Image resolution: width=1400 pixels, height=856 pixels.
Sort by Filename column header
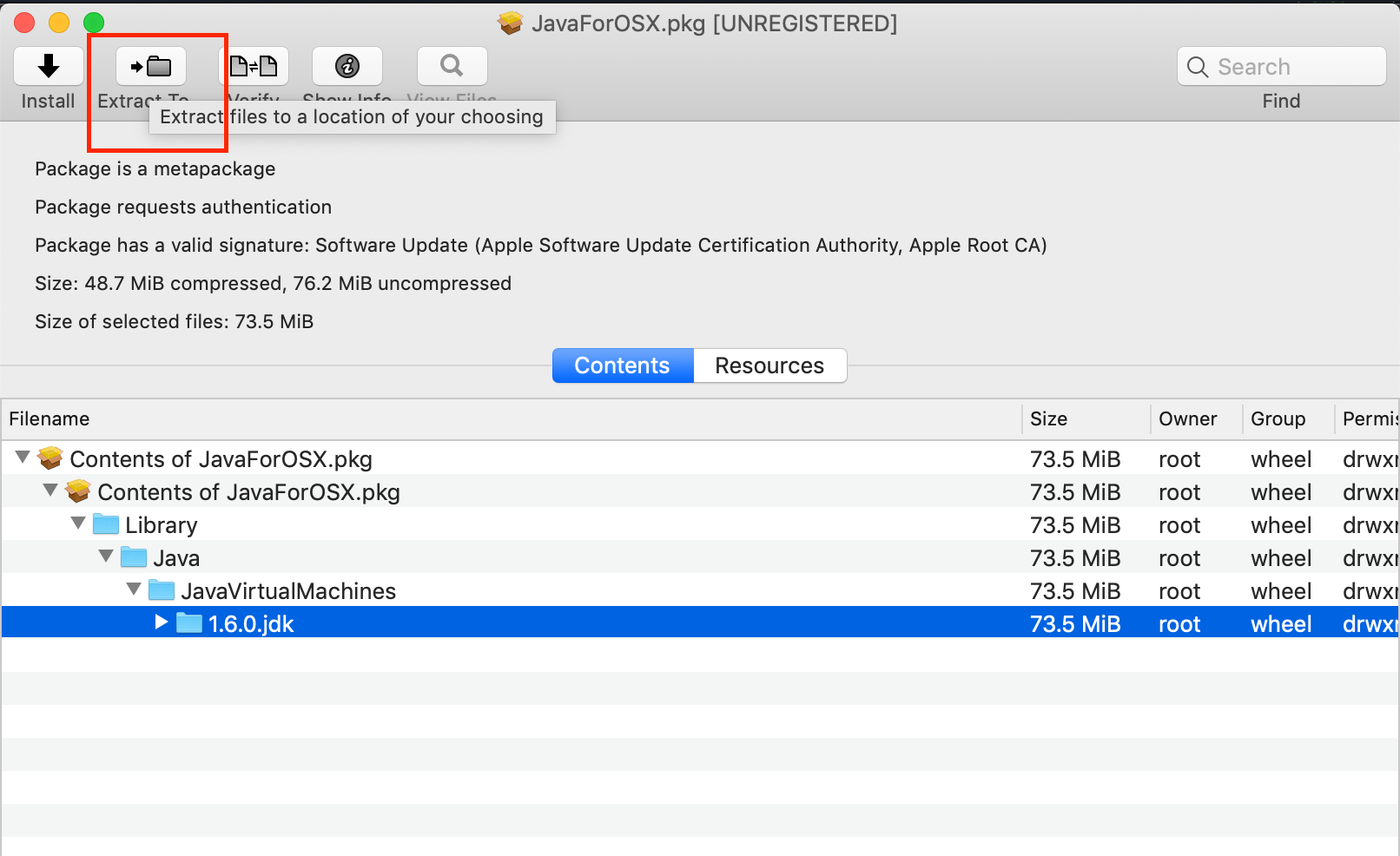coord(511,419)
